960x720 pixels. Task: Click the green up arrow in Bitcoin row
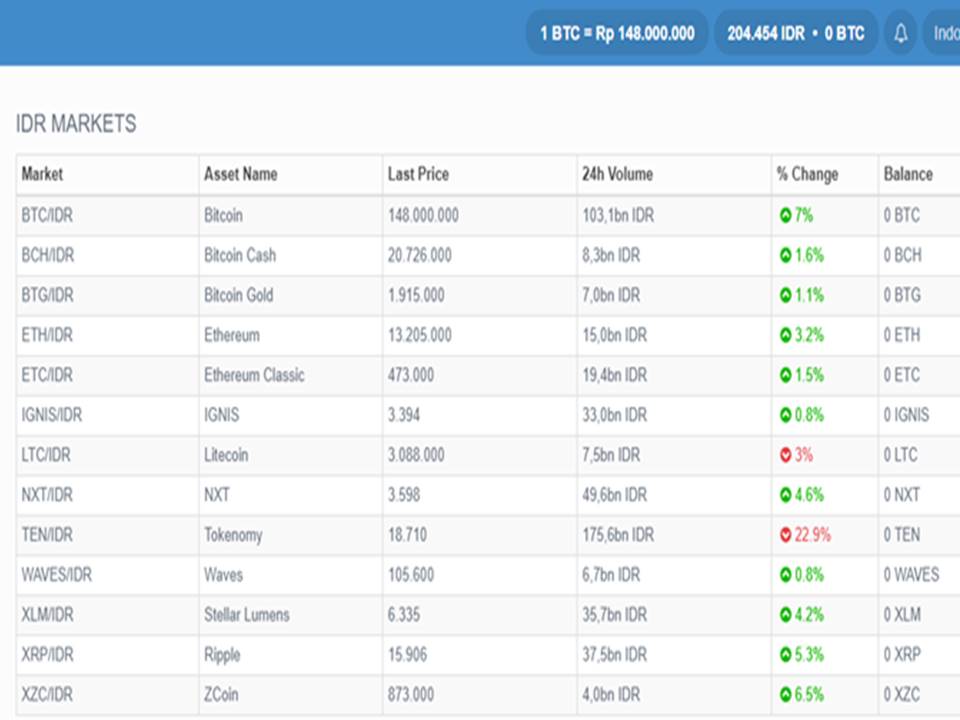pyautogui.click(x=786, y=216)
